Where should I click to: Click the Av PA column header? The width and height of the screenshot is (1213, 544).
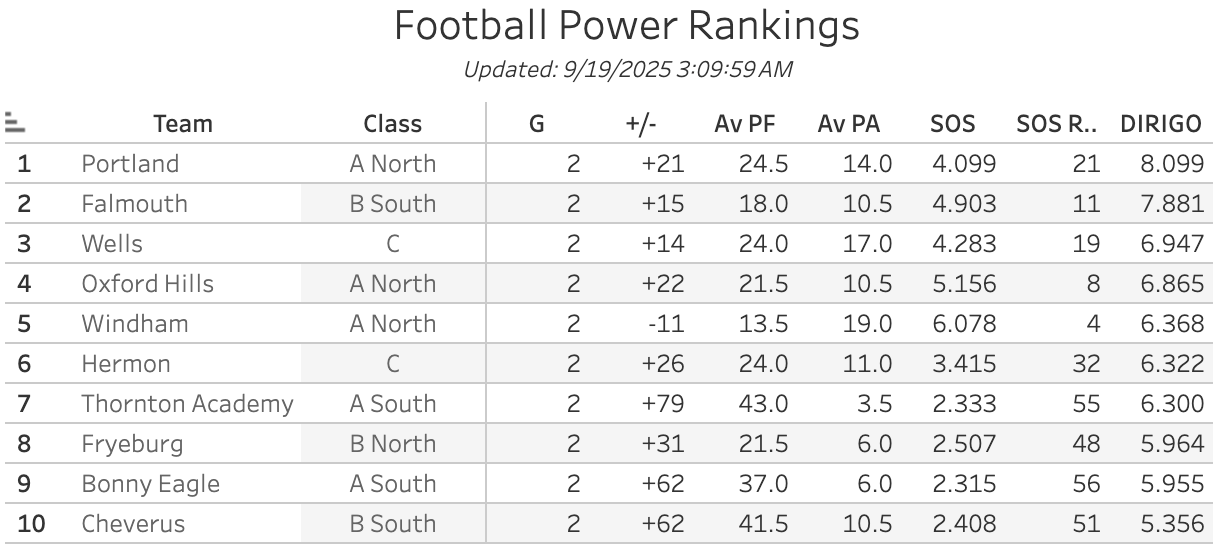(848, 124)
